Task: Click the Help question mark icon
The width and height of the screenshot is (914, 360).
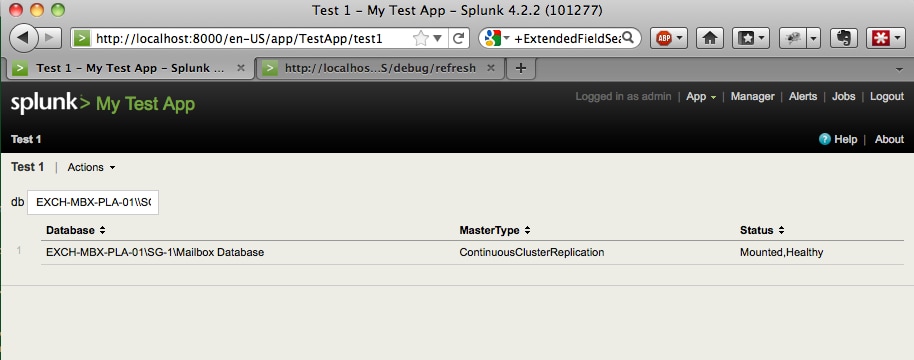Action: tap(824, 139)
